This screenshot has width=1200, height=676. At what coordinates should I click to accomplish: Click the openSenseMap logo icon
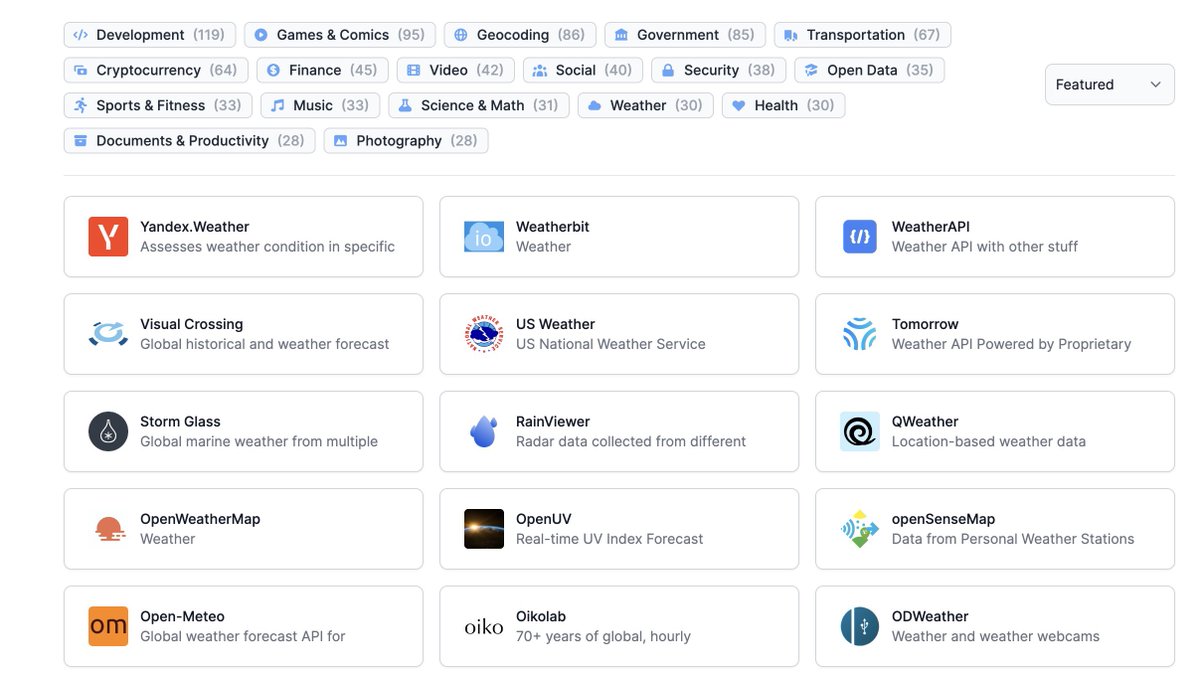point(860,529)
